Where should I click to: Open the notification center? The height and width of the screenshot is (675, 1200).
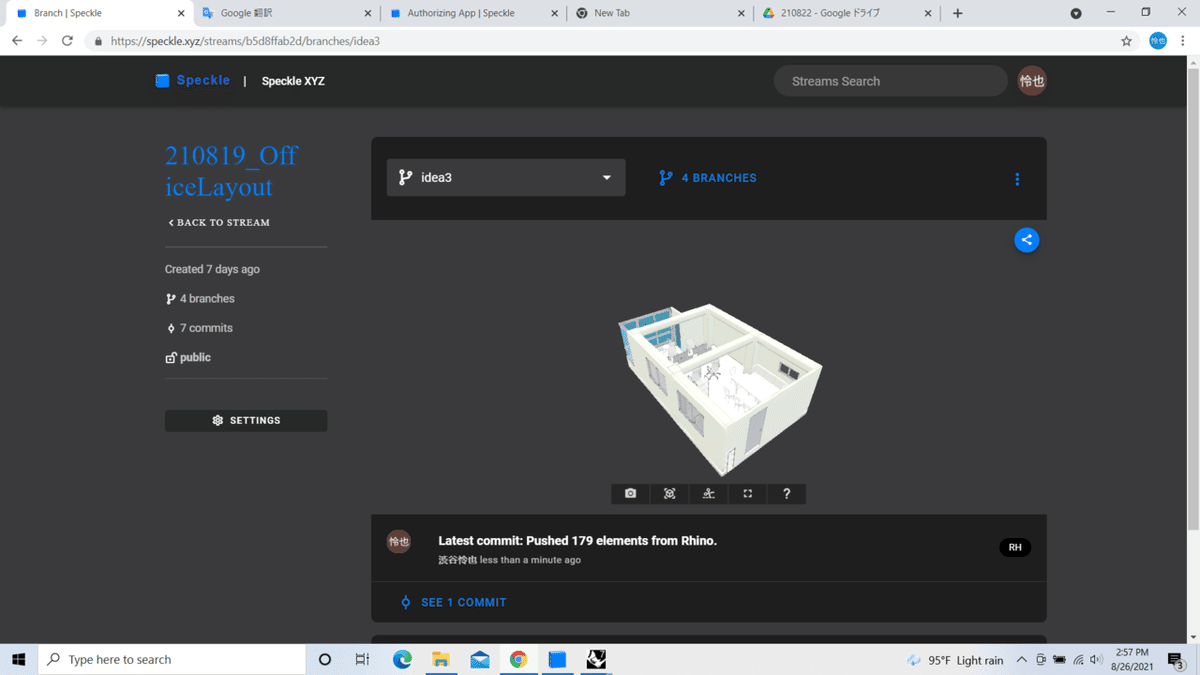pyautogui.click(x=1177, y=660)
